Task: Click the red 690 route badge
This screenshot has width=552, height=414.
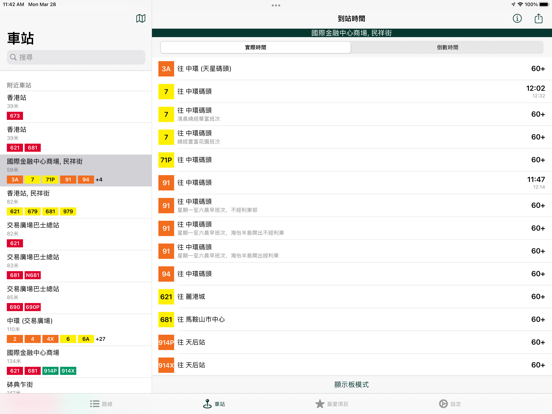Action: [15, 307]
